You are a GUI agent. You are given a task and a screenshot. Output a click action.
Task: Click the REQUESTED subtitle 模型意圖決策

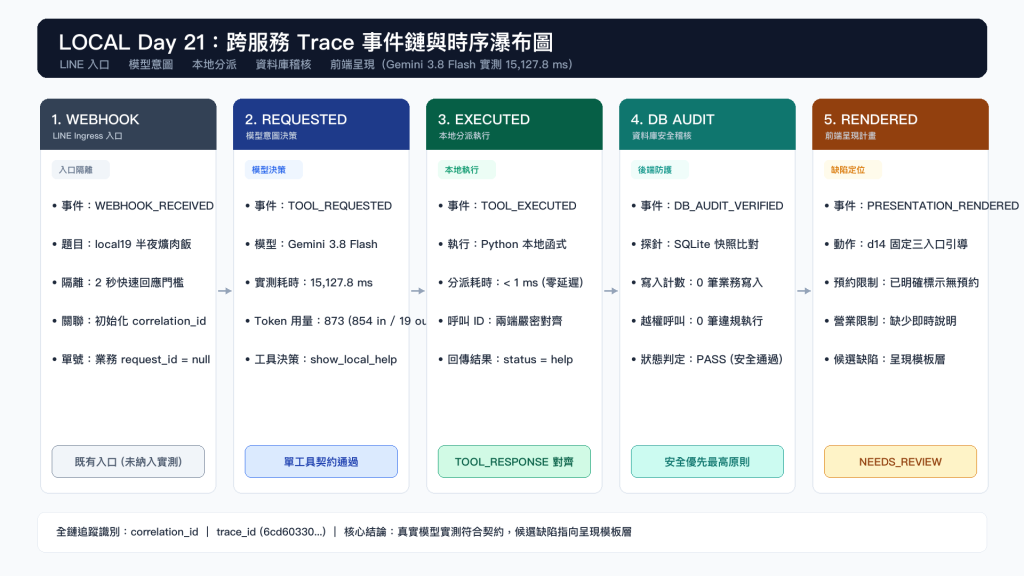click(x=271, y=136)
